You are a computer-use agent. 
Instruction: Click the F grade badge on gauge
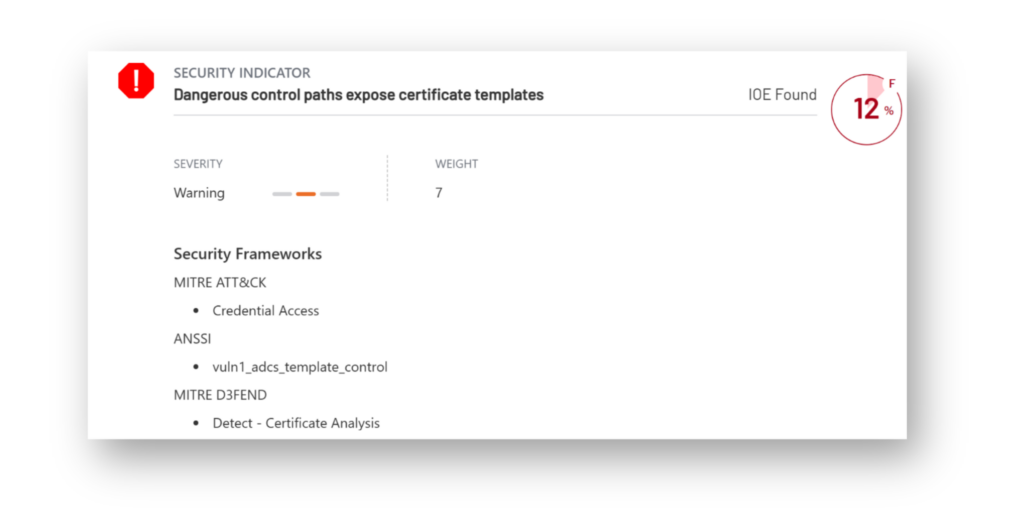point(891,84)
